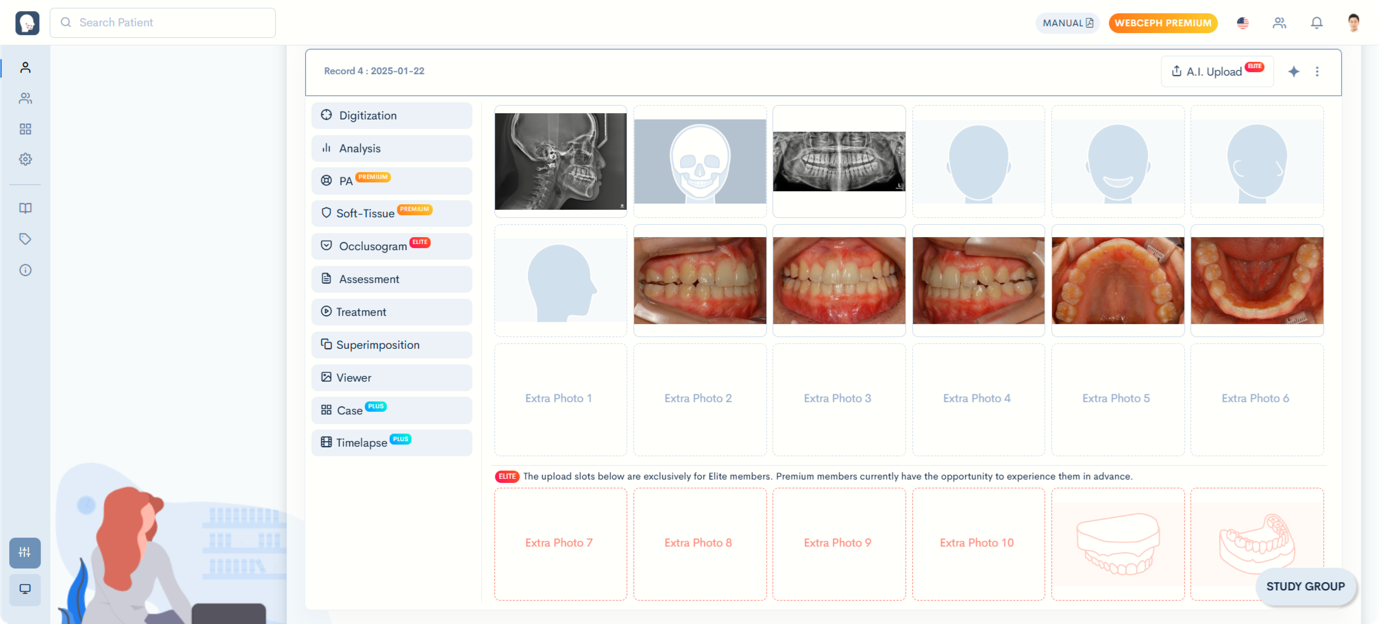
Task: Toggle the sliders control panel button
Action: (25, 553)
